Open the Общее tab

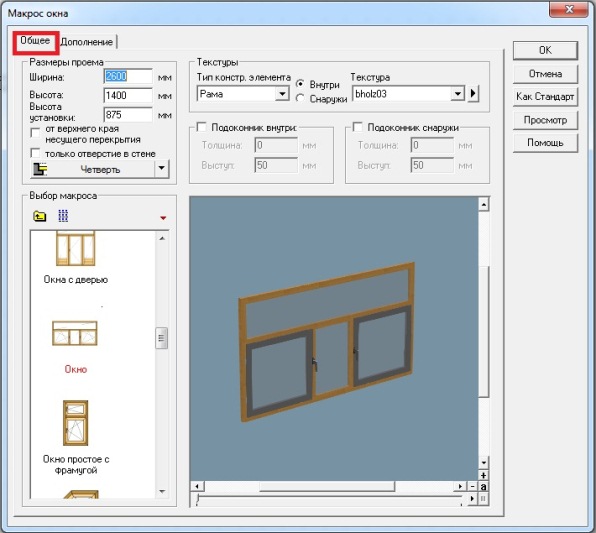(35, 40)
